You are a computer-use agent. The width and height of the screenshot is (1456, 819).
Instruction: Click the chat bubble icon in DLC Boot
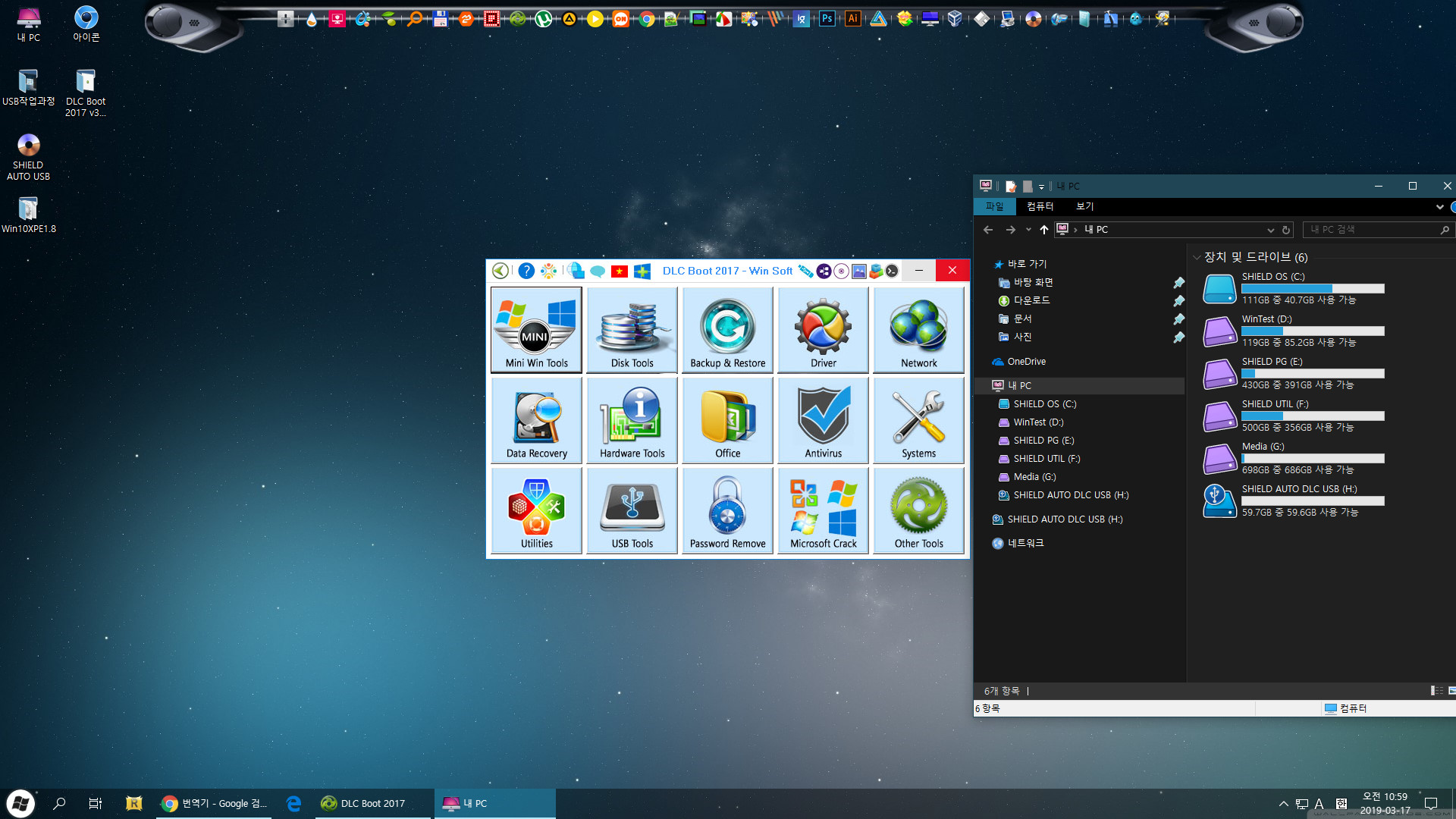[x=598, y=271]
